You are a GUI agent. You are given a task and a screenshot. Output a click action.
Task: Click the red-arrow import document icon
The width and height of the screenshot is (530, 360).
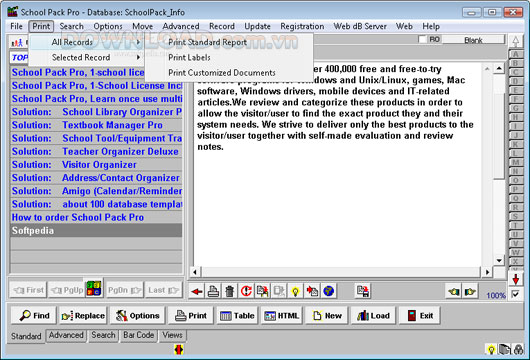[312, 291]
